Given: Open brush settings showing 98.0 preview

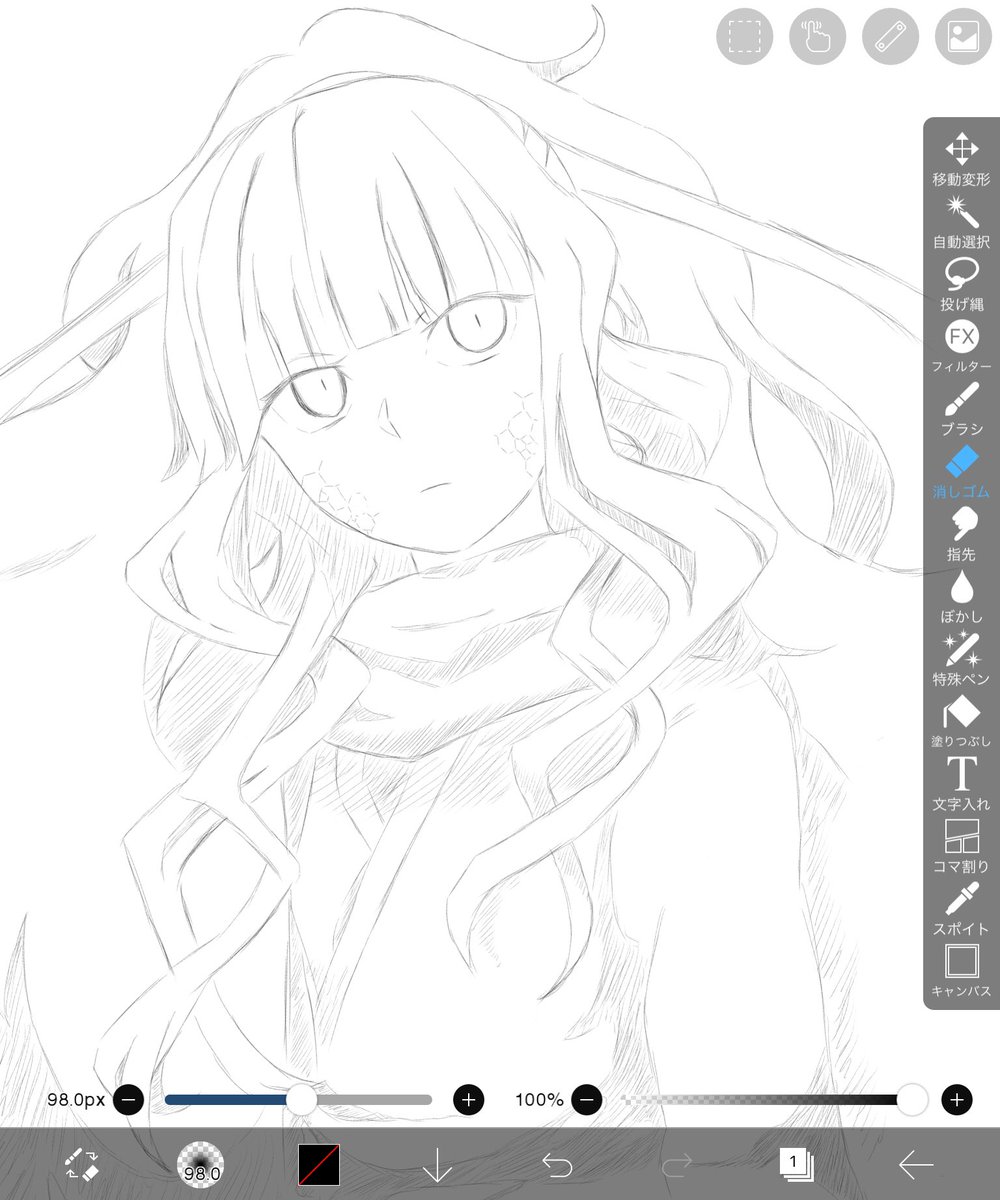Looking at the screenshot, I should (x=200, y=1165).
